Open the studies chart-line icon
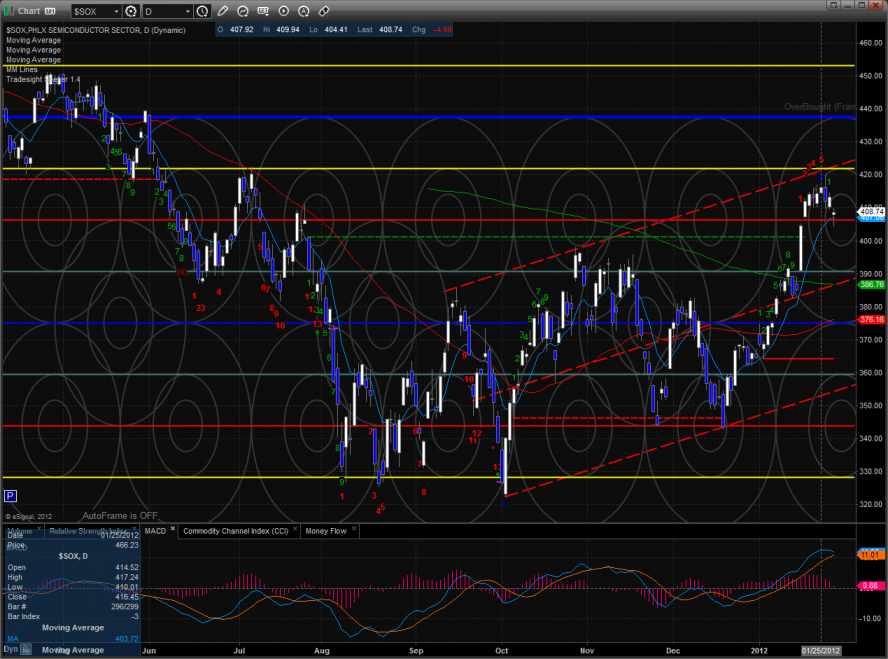Image resolution: width=888 pixels, height=659 pixels. click(243, 11)
